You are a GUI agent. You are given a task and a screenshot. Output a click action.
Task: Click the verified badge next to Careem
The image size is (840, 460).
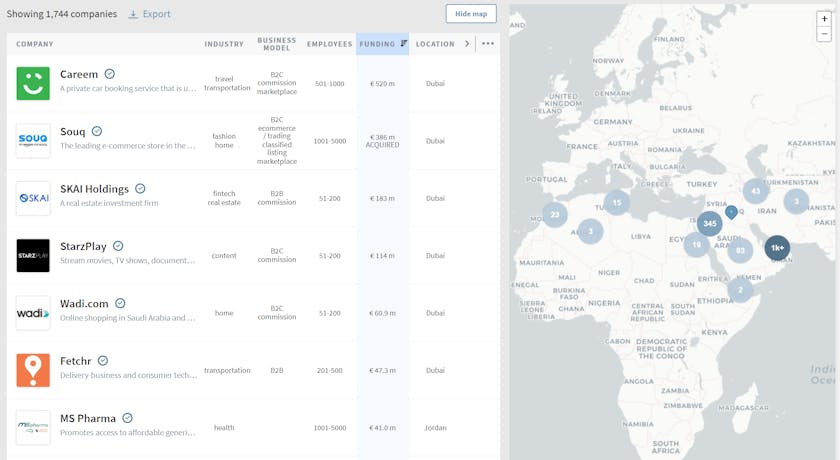109,74
